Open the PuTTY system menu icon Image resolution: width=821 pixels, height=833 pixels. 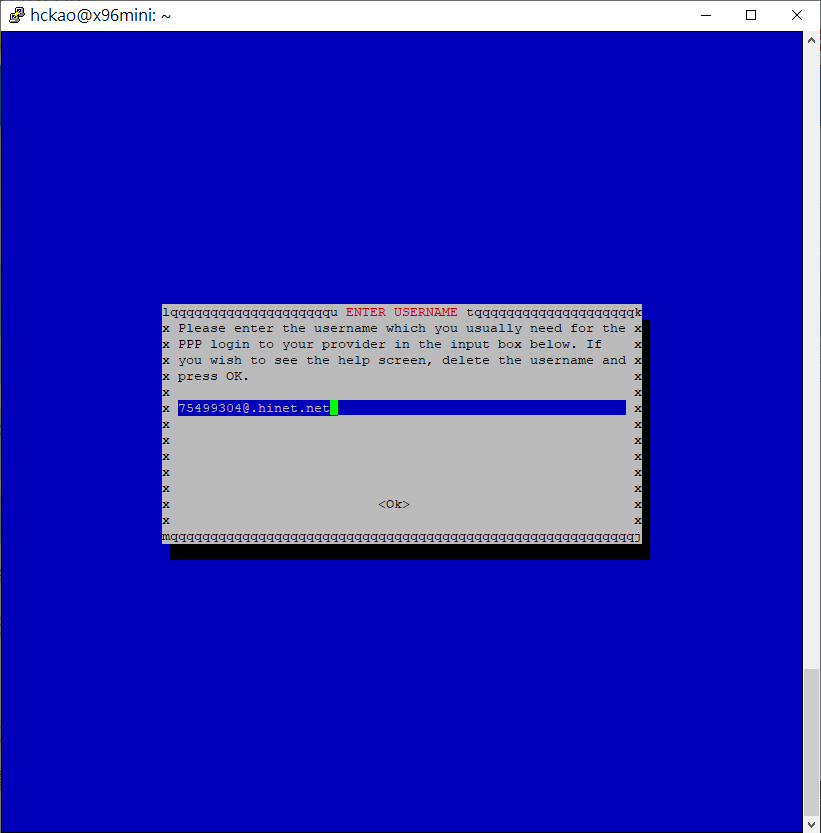click(x=16, y=15)
